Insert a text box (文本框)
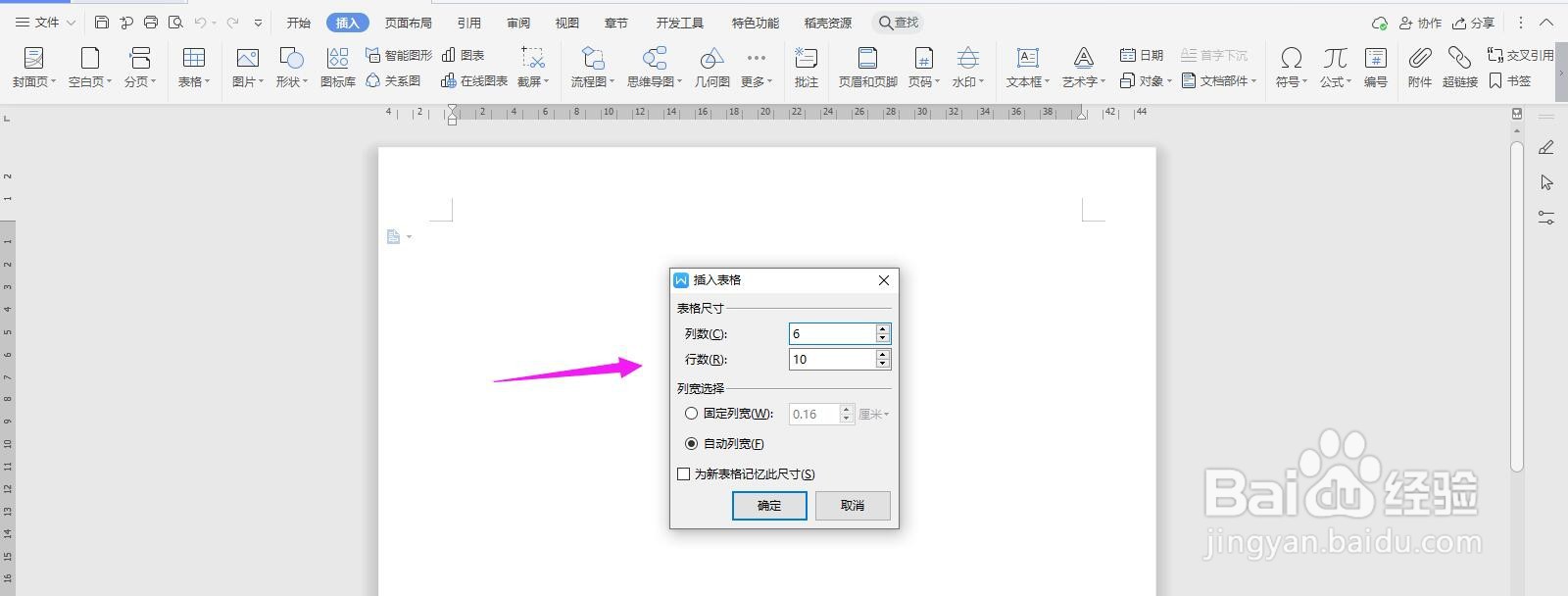 1028,67
